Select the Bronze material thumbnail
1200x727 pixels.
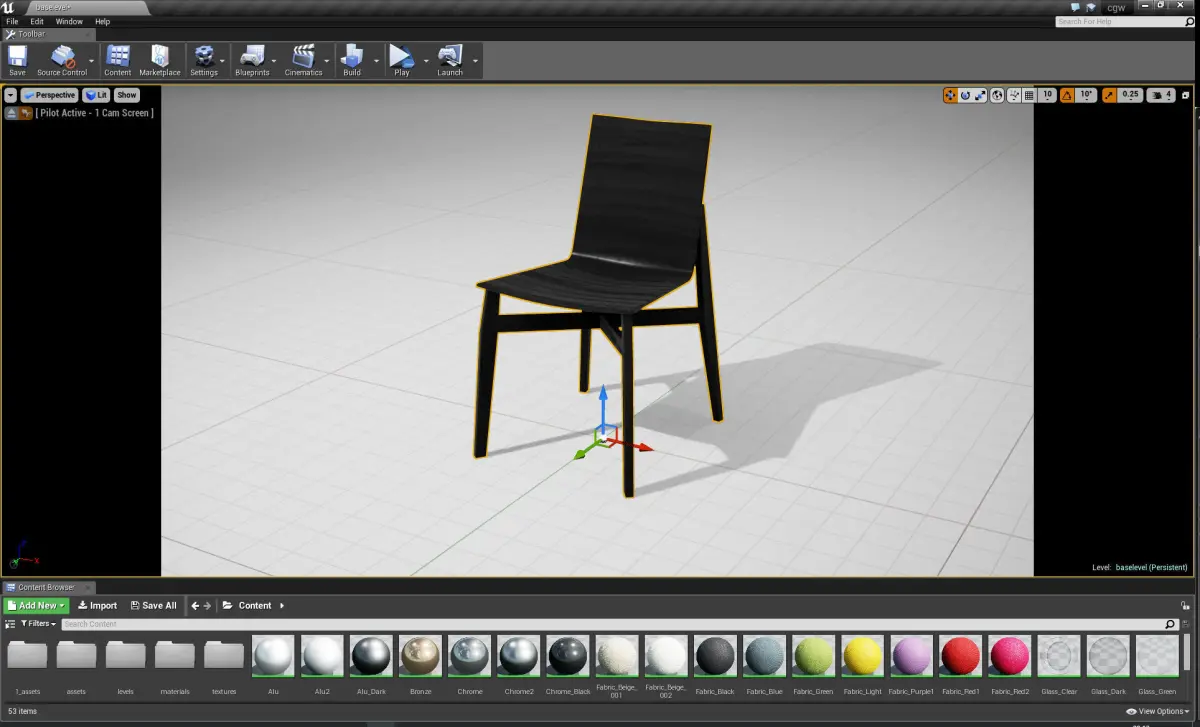(x=421, y=656)
